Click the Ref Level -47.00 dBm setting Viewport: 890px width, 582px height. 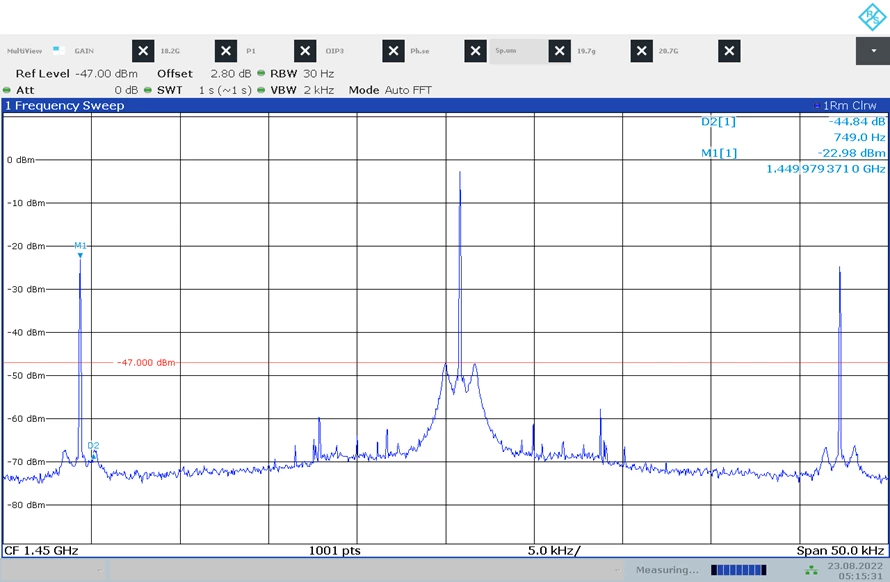point(77,74)
